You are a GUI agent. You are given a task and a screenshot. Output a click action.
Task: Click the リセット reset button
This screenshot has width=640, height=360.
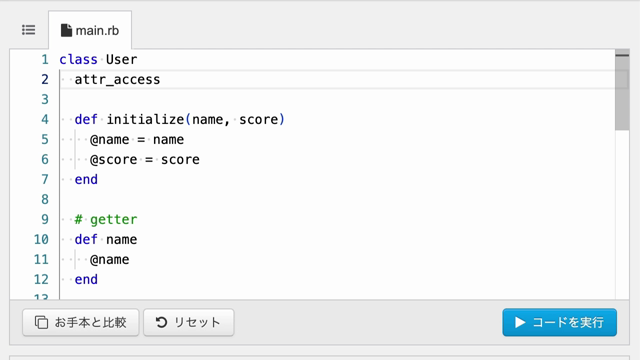pos(189,322)
